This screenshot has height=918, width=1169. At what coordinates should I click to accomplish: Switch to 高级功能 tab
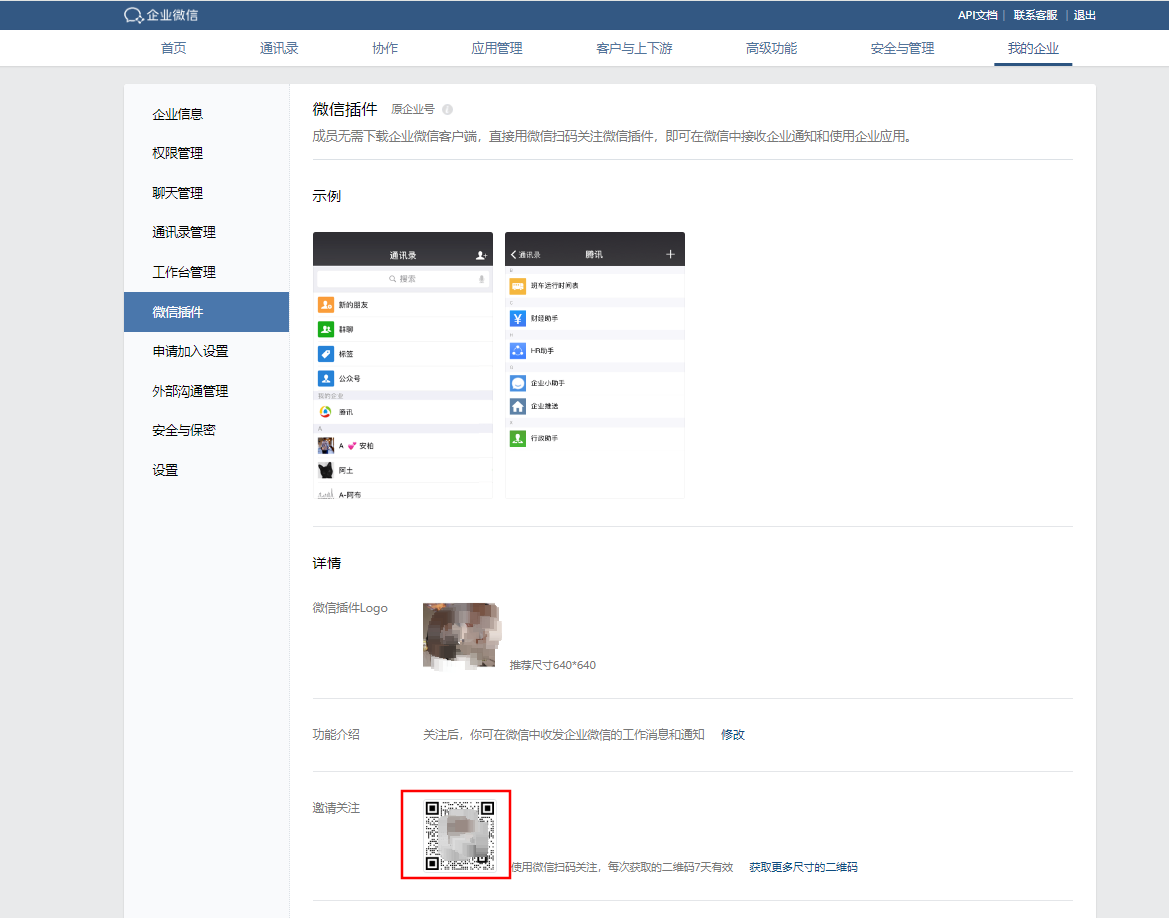(x=771, y=48)
